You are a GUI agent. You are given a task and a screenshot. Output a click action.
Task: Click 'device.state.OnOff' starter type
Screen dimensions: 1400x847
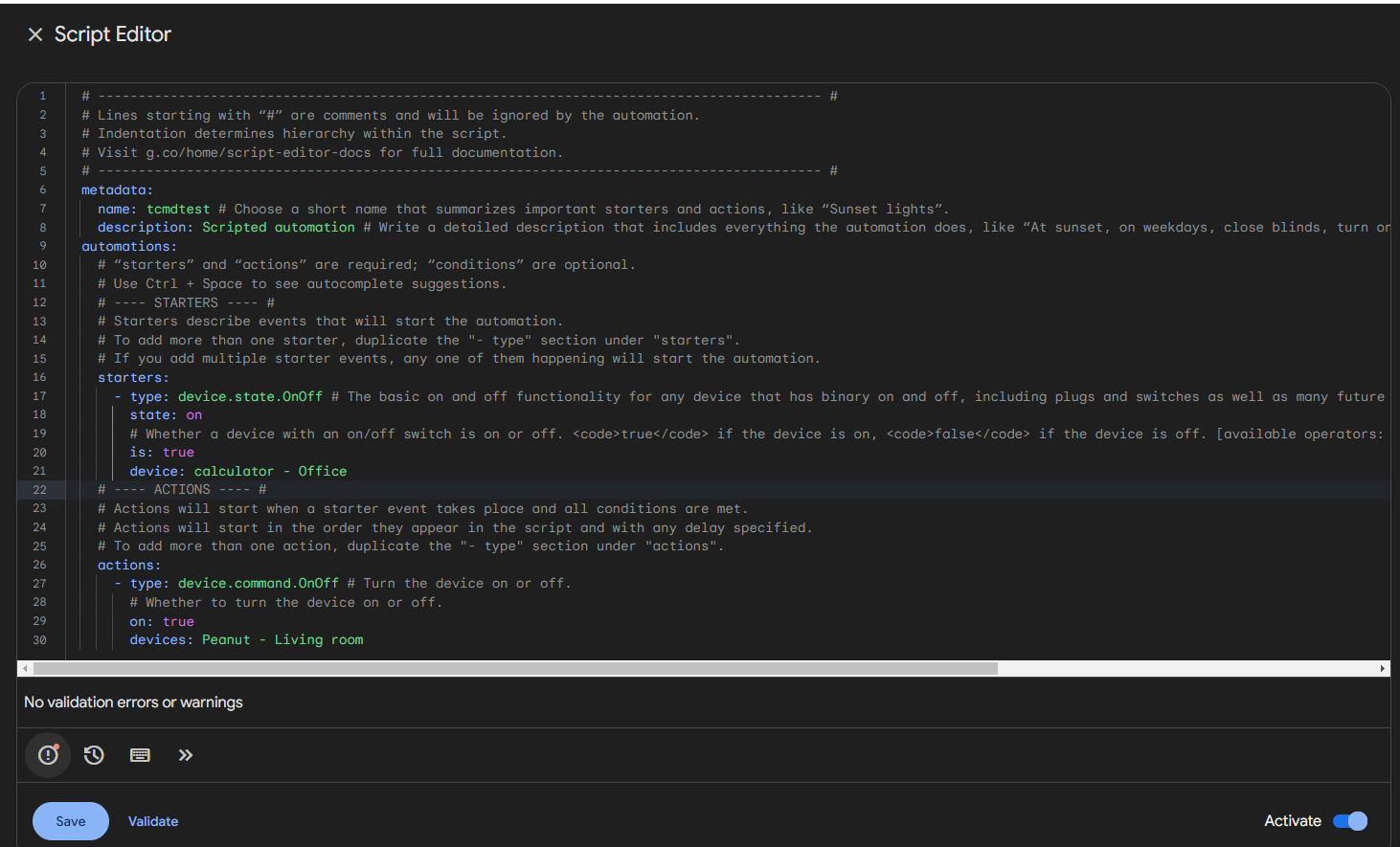[250, 396]
